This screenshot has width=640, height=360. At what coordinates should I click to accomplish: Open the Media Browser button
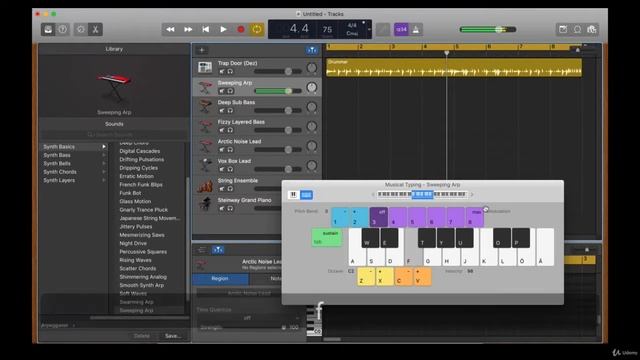(x=591, y=29)
